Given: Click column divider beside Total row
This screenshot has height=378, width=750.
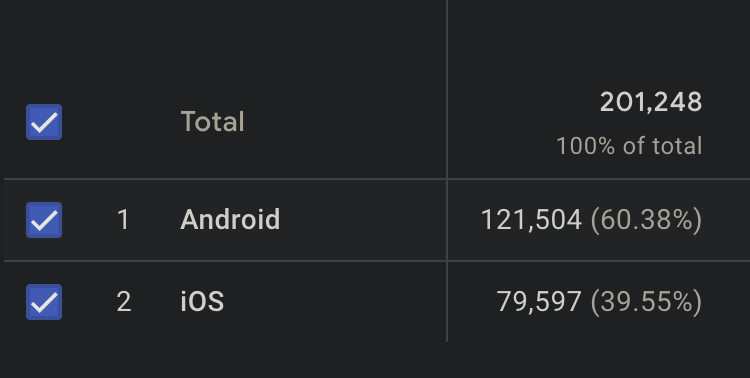Looking at the screenshot, I should tap(447, 89).
